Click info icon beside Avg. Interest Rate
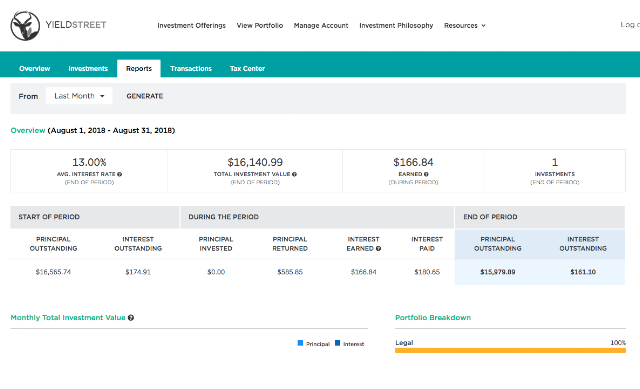 120,174
